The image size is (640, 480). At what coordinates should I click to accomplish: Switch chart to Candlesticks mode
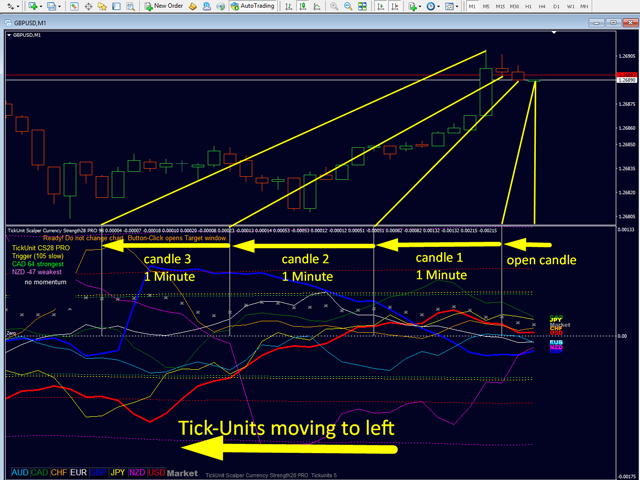click(x=303, y=6)
